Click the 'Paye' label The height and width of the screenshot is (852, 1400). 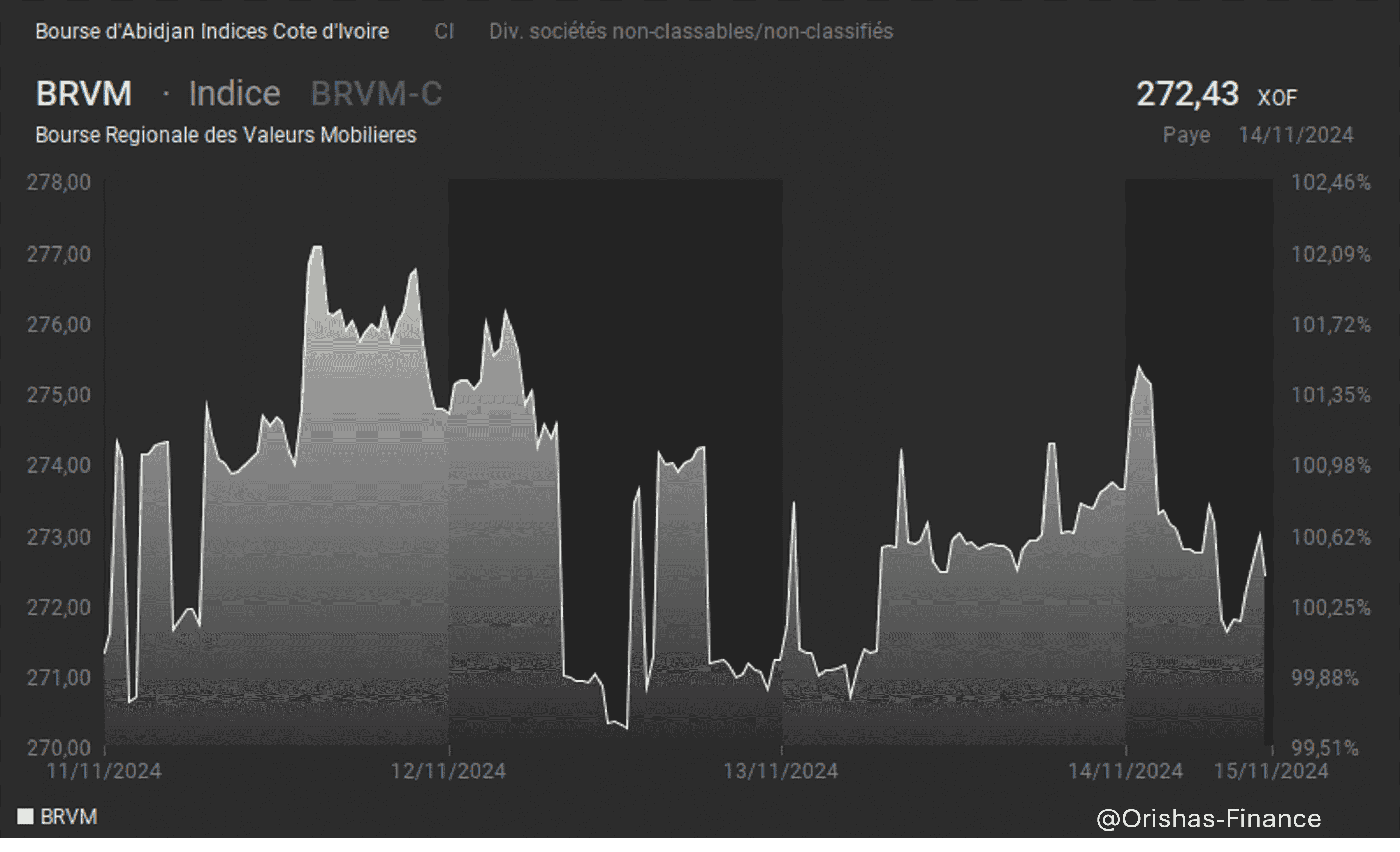(1186, 135)
